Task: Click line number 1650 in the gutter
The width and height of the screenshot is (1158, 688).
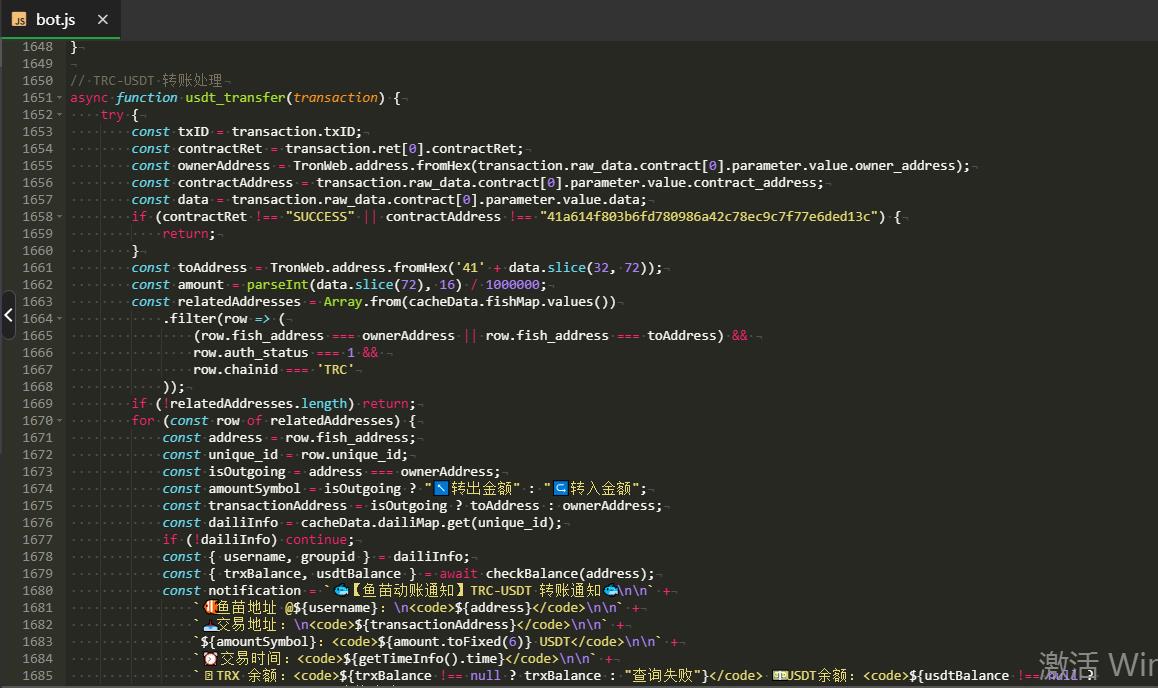Action: 37,81
